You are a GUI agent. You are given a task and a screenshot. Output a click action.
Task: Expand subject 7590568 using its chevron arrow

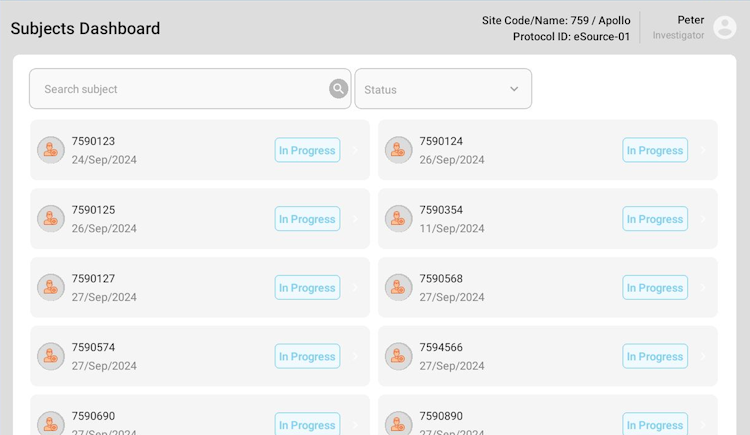coord(703,288)
